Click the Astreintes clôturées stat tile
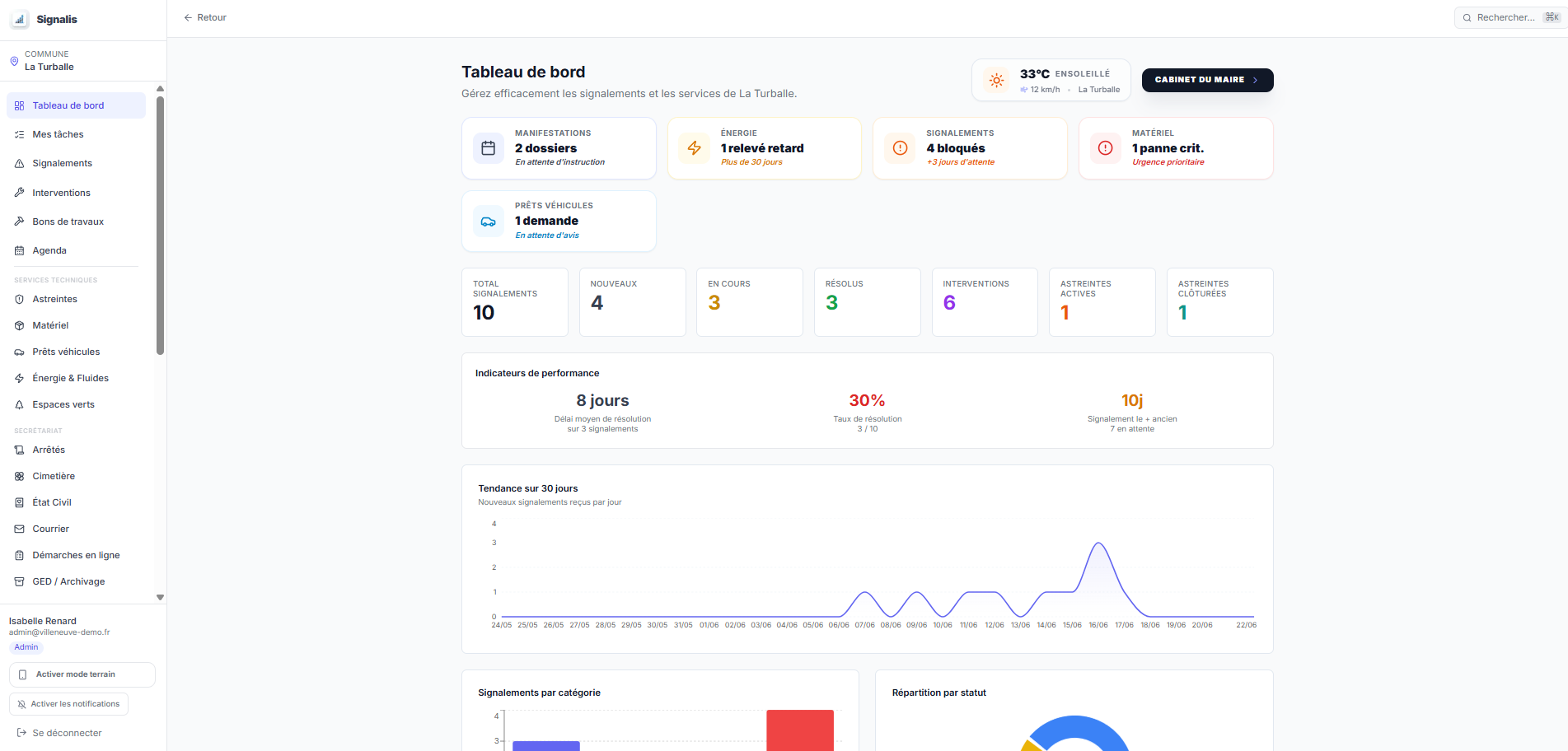Viewport: 1568px width, 751px height. [1220, 302]
